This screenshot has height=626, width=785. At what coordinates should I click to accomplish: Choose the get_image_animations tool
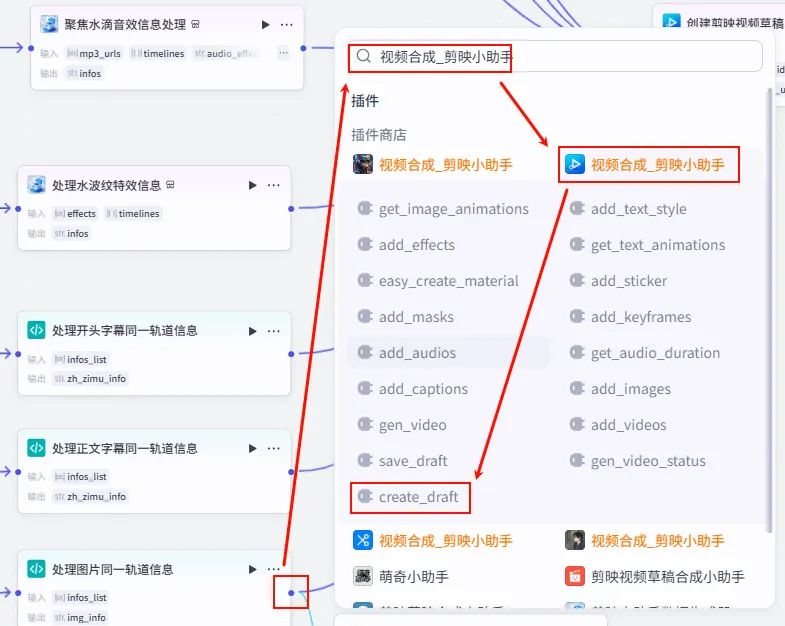[x=444, y=209]
